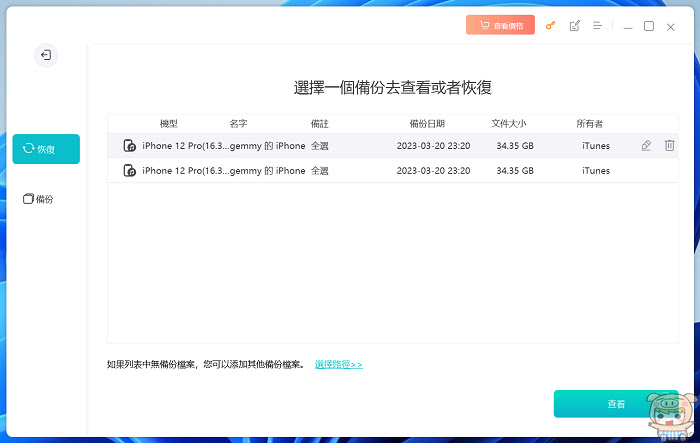
Task: Open the feedback edit icon in title bar
Action: pyautogui.click(x=575, y=26)
